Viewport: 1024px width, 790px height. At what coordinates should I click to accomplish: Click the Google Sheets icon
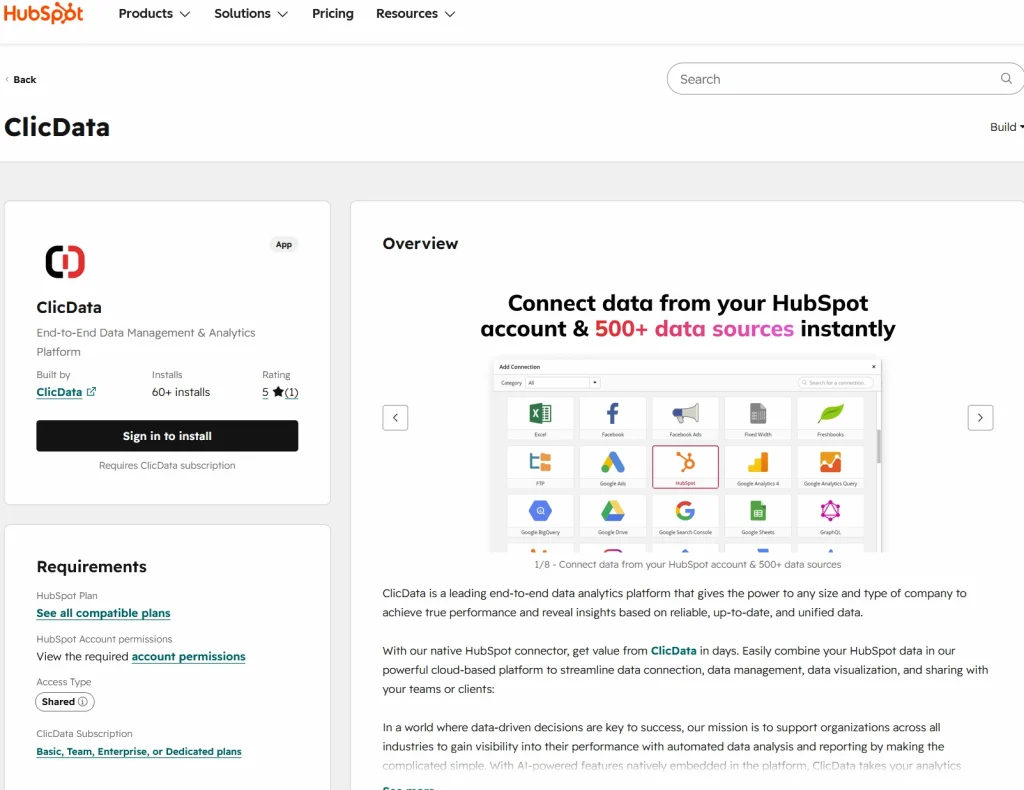[758, 511]
